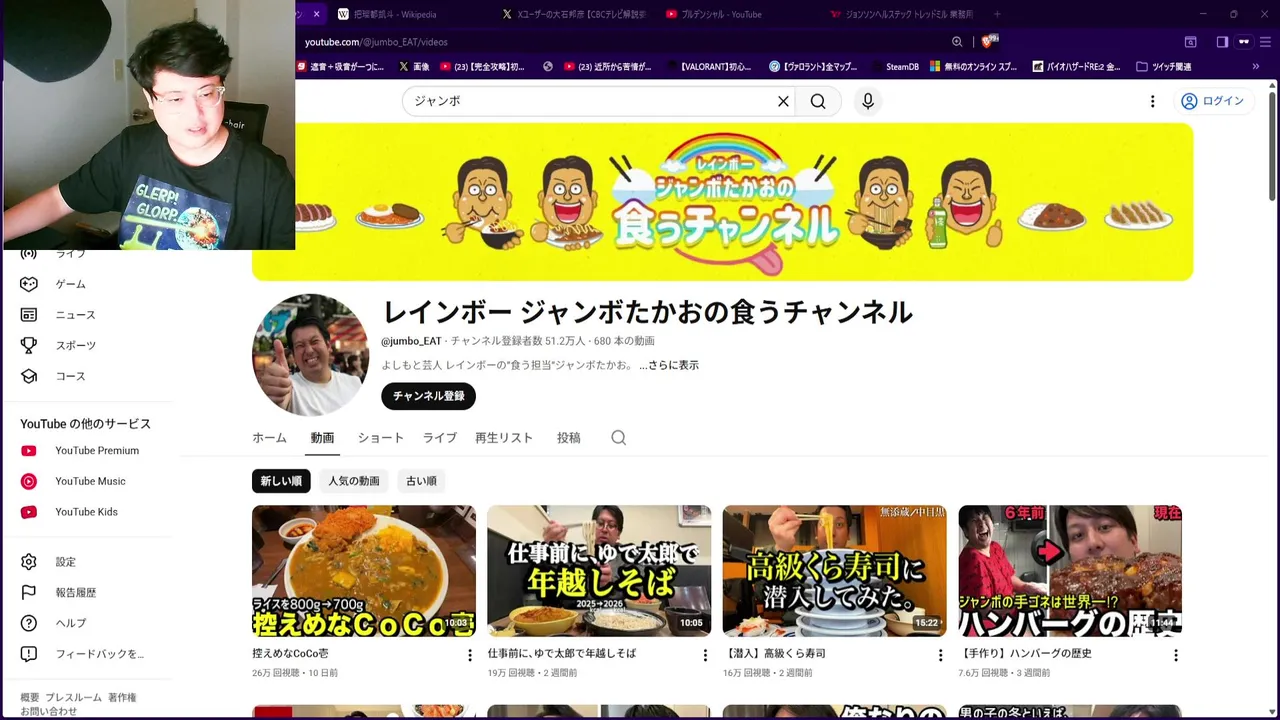Open options menu for 控えめなCoCo壱 video
Viewport: 1280px width, 720px height.
click(x=470, y=656)
